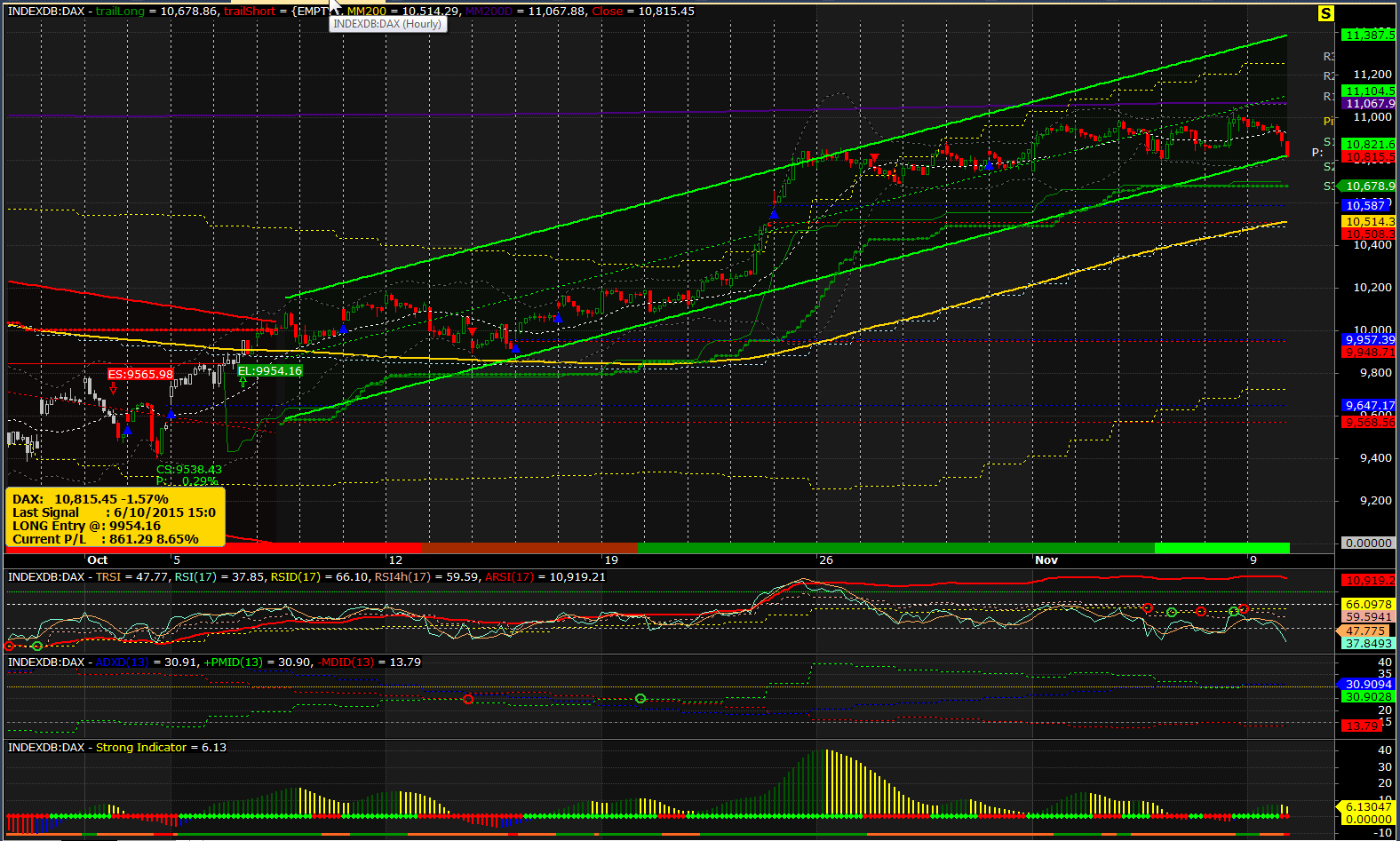Click the Nov label on the date axis

[x=1046, y=559]
